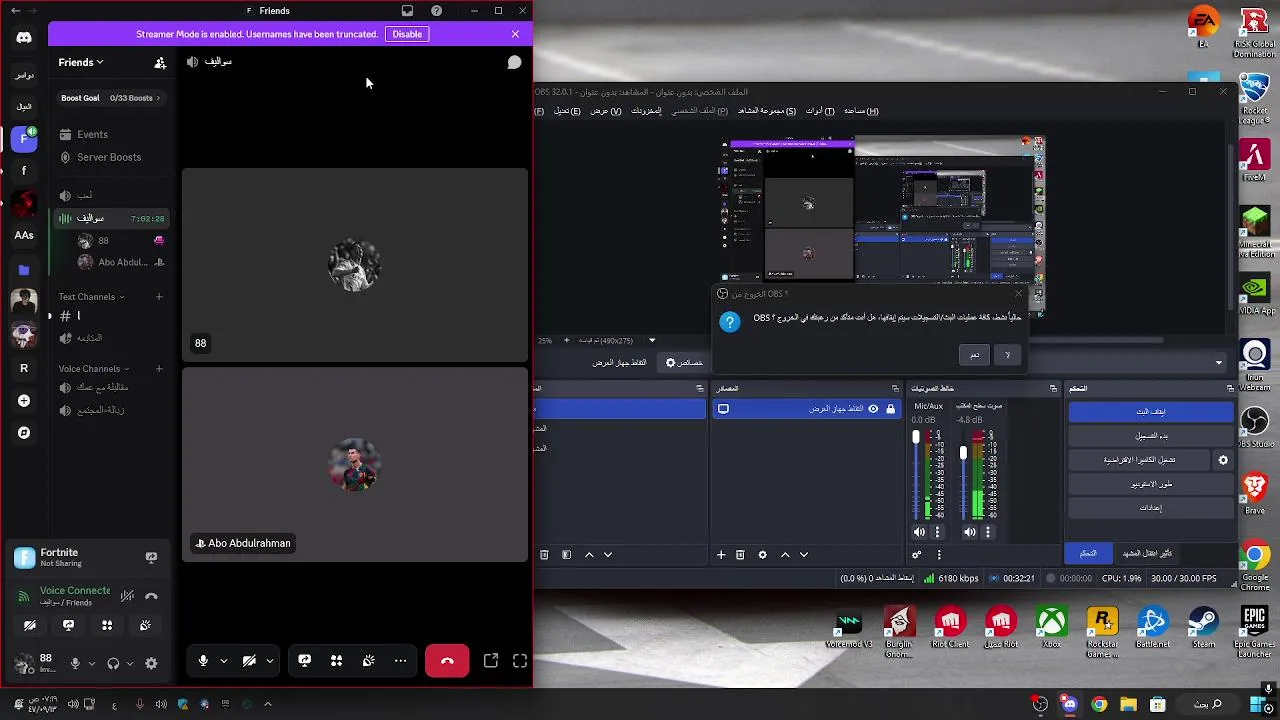The width and height of the screenshot is (1280, 720).
Task: Deafen with headphones icon in user panel
Action: coord(113,663)
